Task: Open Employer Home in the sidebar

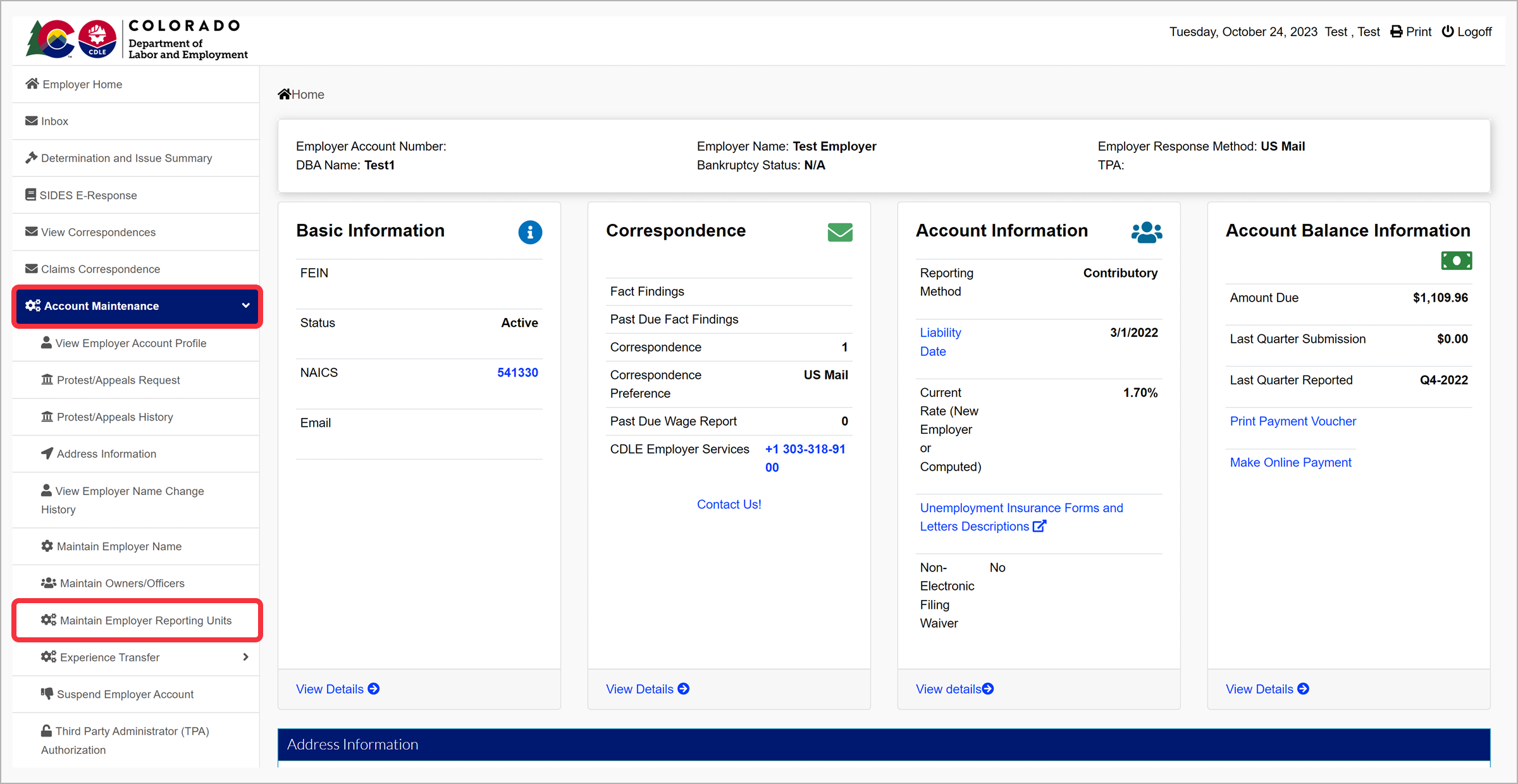Action: point(136,84)
